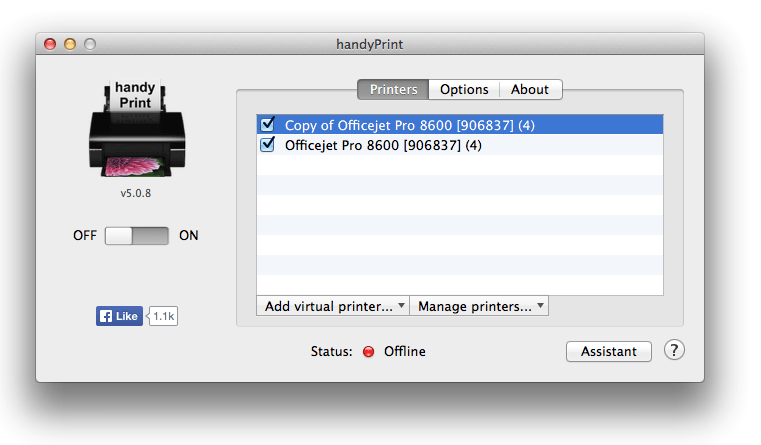761x445 pixels.
Task: Open the Add virtual printer dropdown
Action: [x=333, y=306]
